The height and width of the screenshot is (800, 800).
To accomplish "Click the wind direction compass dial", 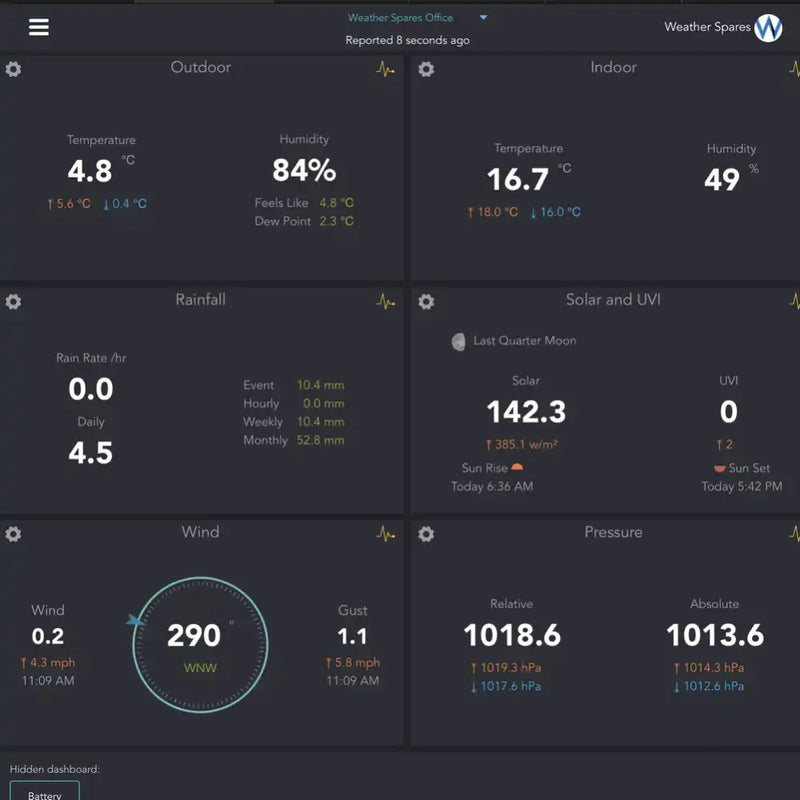I will tap(200, 645).
